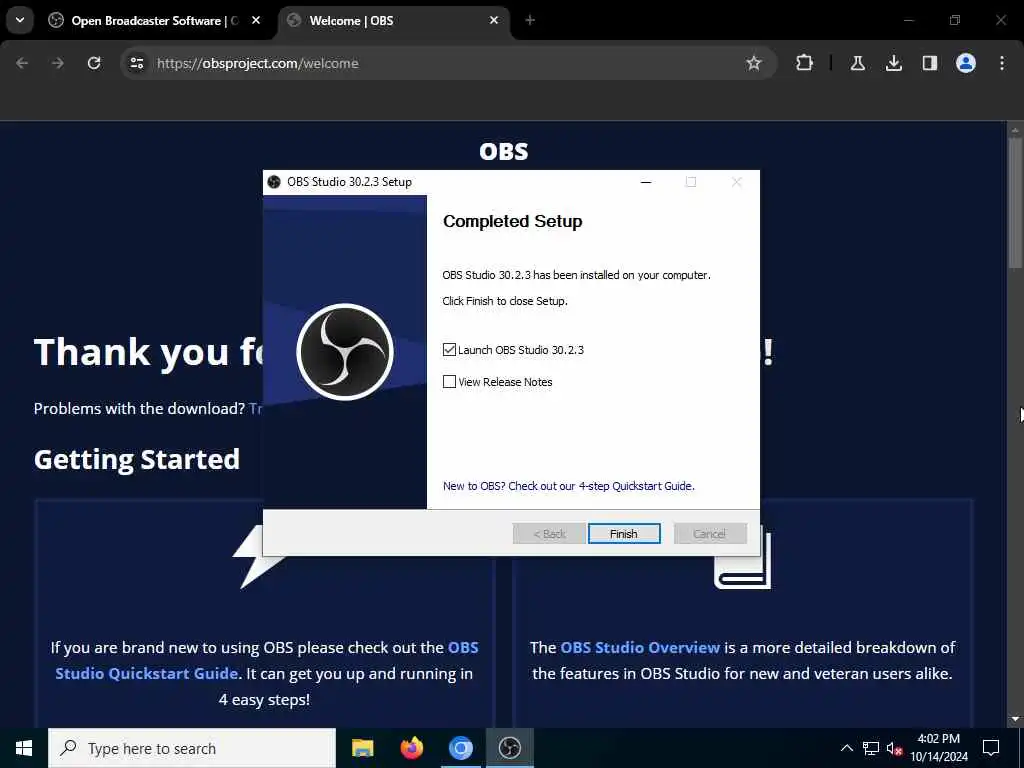The height and width of the screenshot is (768, 1024).
Task: Click the scrollbar down arrow
Action: 1015,719
